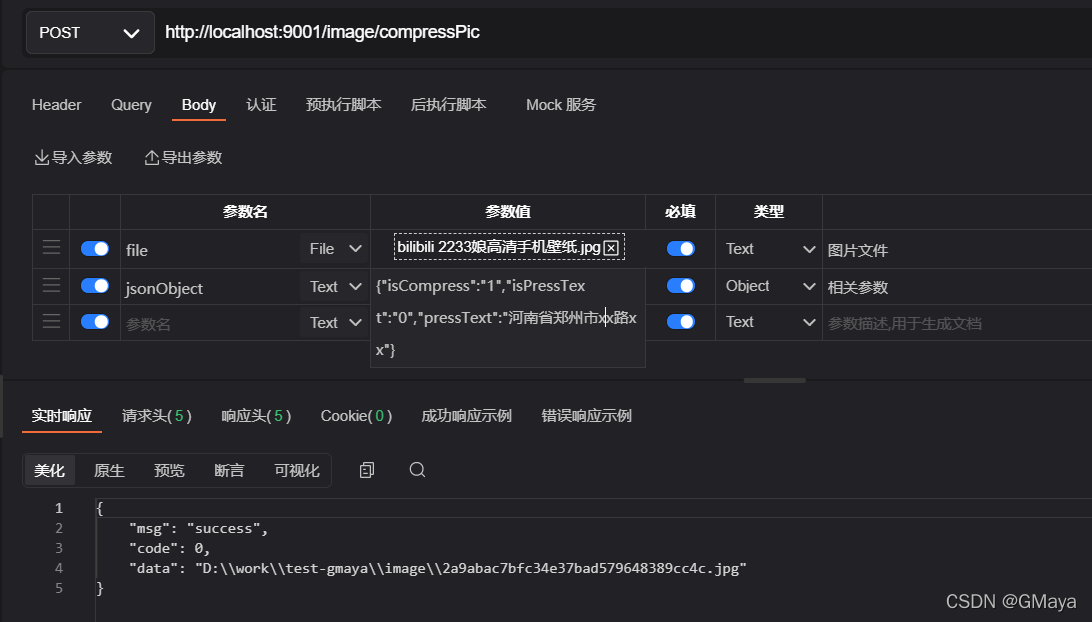Select the Body tab

coord(198,104)
